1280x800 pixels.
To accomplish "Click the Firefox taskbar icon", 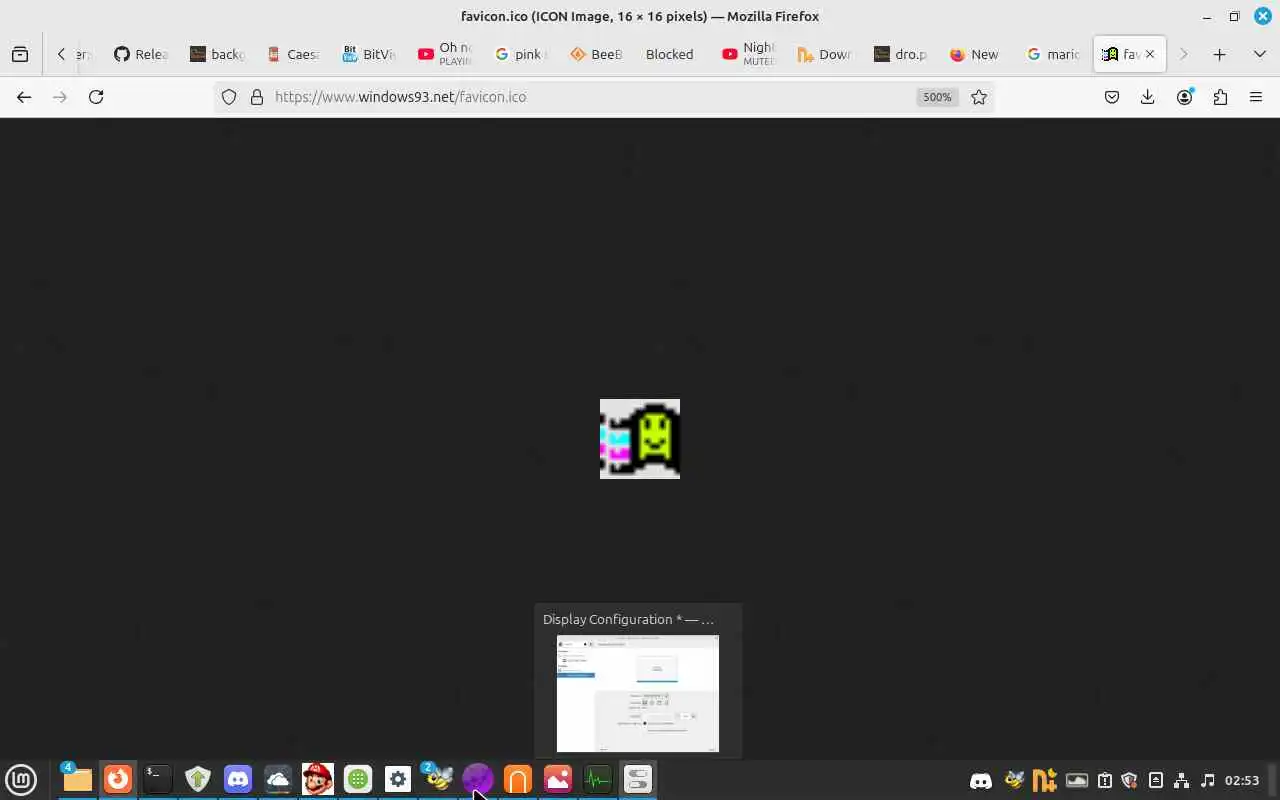I will click(x=118, y=779).
